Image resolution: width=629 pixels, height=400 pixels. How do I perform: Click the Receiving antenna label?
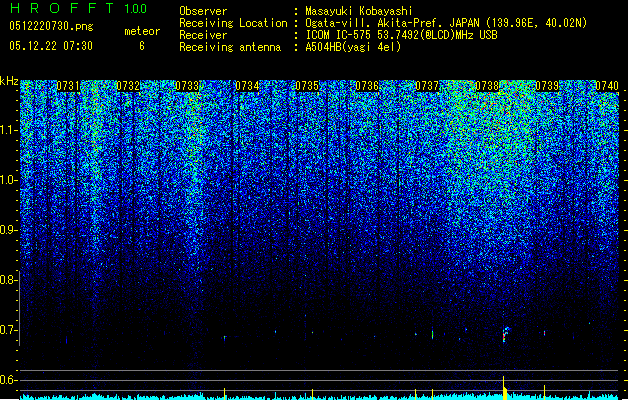pos(230,47)
